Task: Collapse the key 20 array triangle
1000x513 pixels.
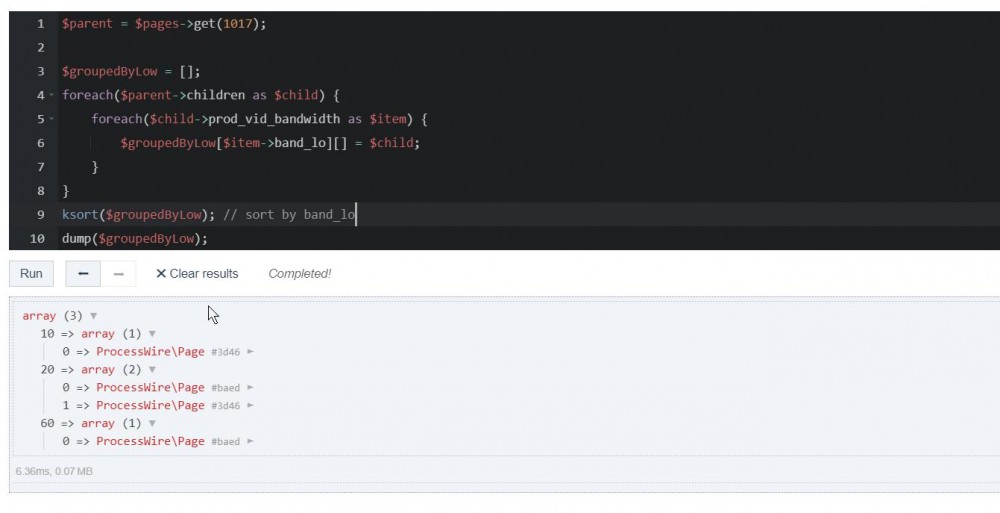Action: click(152, 370)
